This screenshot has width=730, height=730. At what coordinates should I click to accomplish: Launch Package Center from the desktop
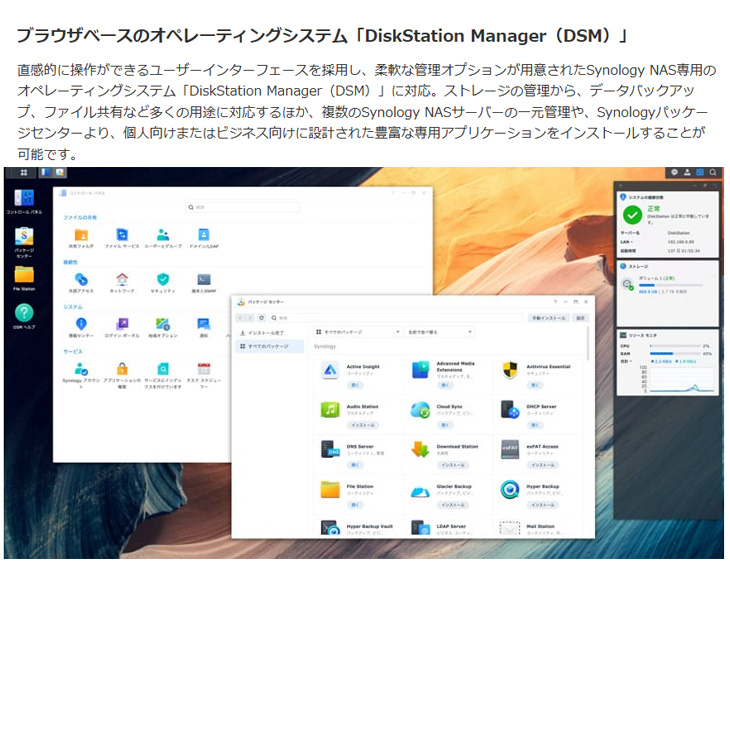point(23,236)
